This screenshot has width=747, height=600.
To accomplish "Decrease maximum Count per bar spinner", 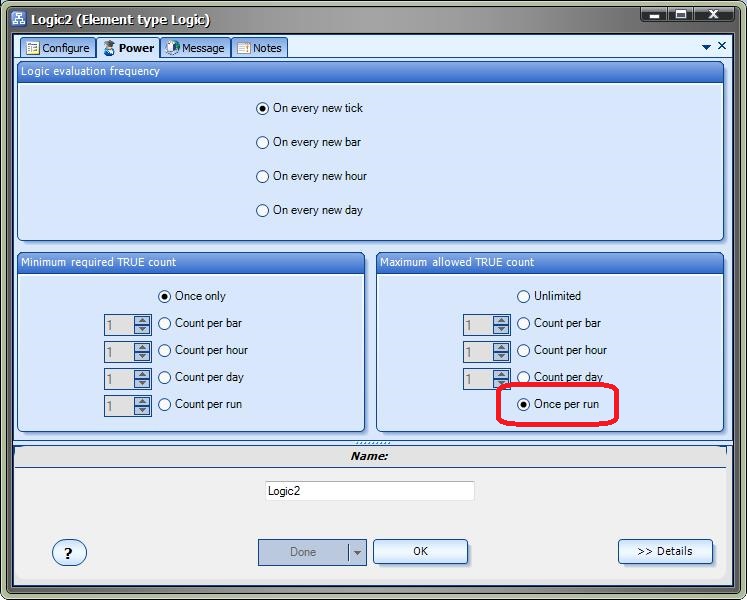I will (501, 329).
